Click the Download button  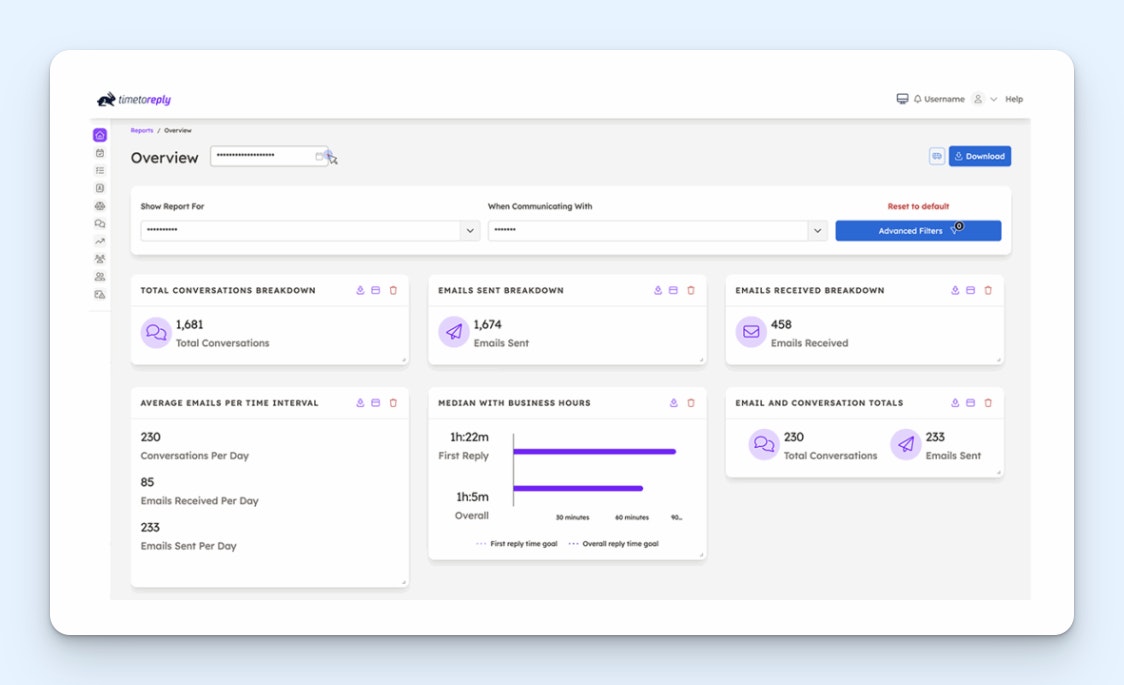[x=979, y=156]
